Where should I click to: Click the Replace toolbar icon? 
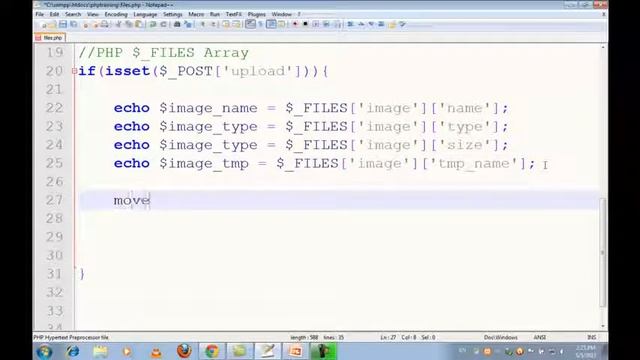tap(188, 24)
